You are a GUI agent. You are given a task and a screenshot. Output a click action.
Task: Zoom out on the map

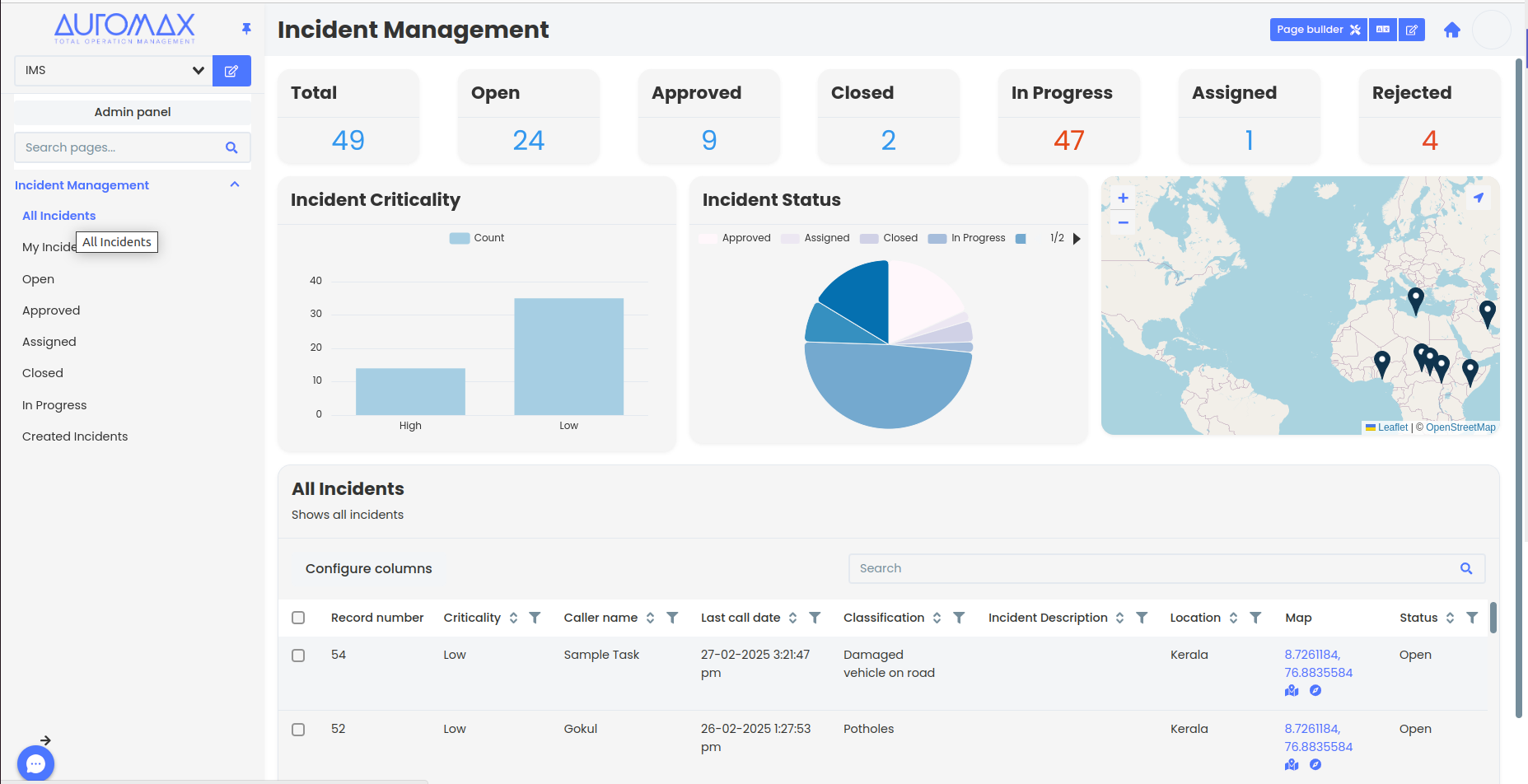(1123, 222)
